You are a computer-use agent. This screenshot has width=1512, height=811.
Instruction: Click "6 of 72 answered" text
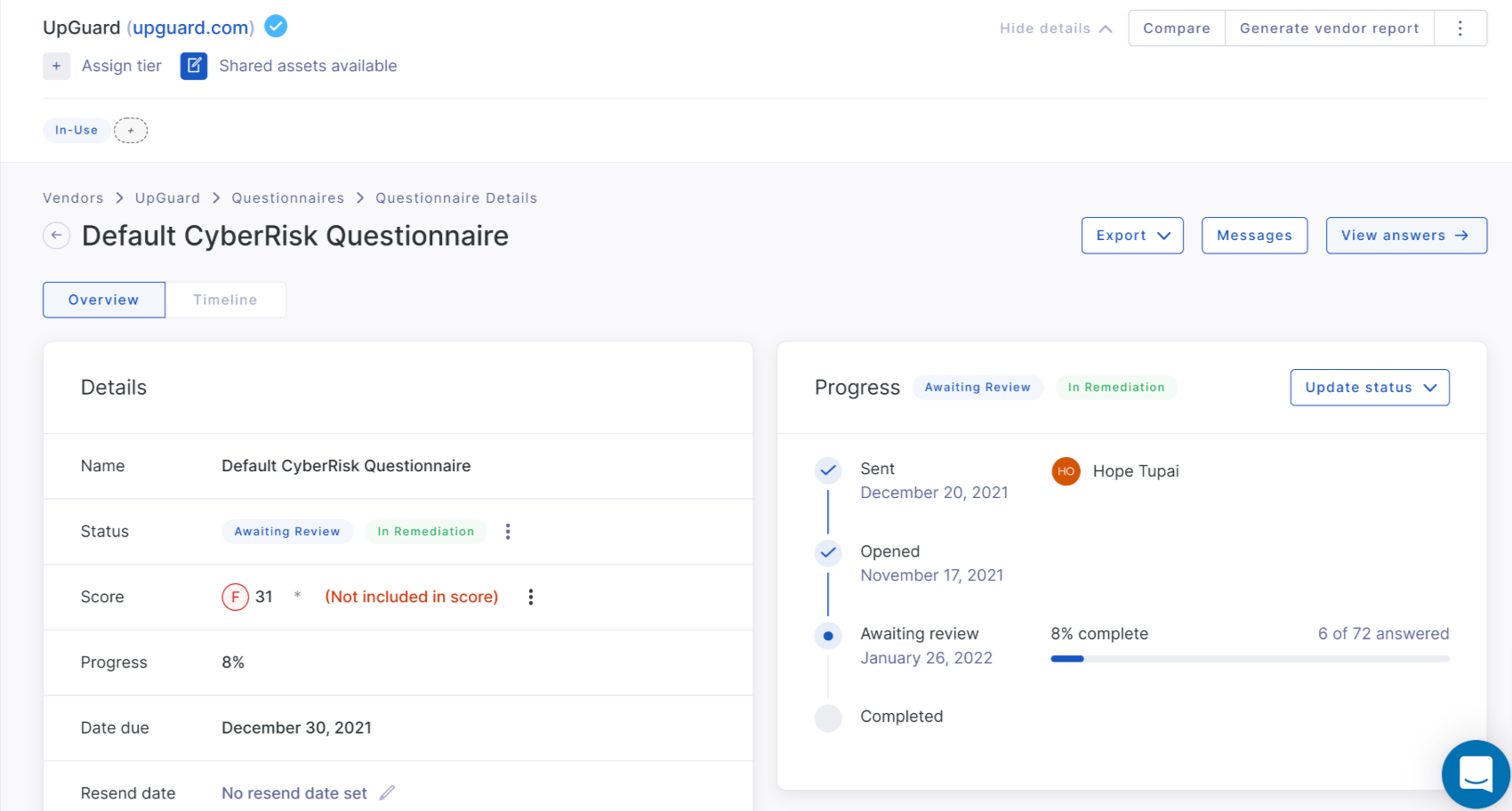point(1383,634)
